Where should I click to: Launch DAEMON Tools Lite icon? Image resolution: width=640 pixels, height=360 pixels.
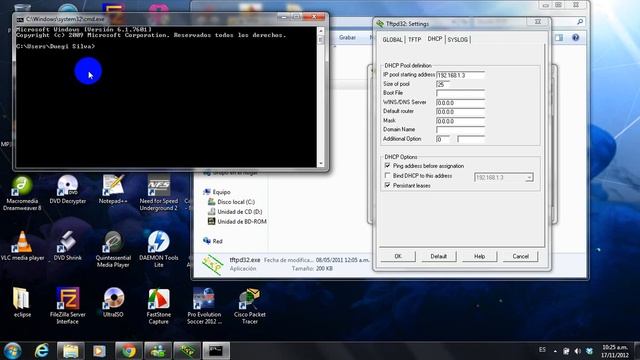coord(158,250)
